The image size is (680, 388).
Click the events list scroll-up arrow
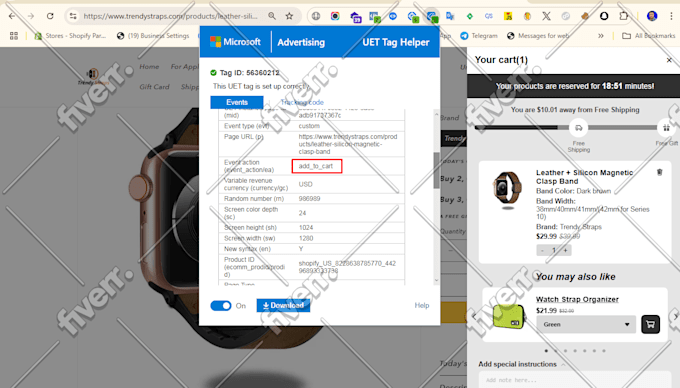[x=436, y=114]
